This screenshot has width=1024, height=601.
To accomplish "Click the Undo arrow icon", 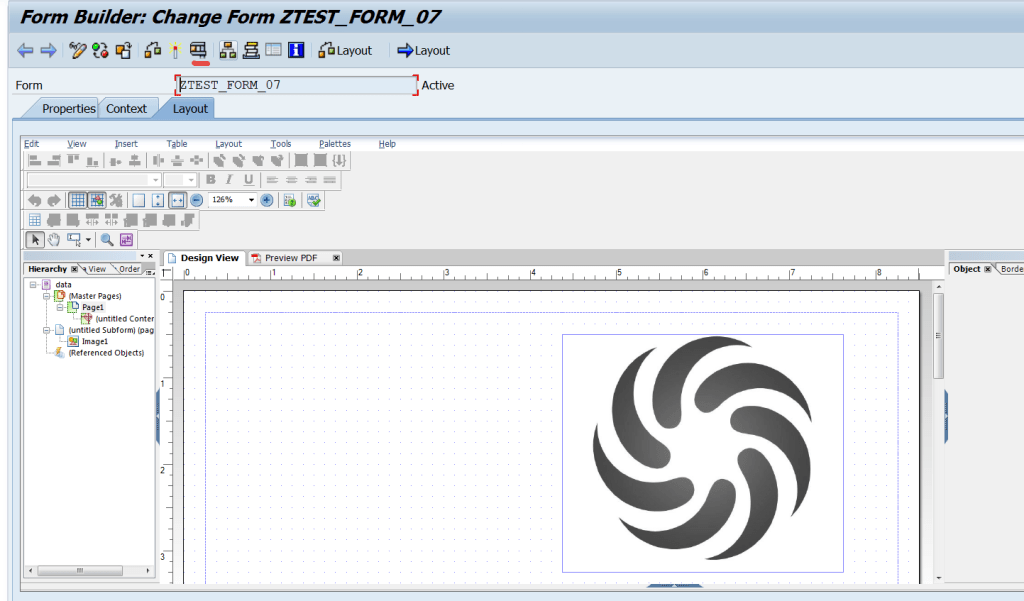I will pyautogui.click(x=35, y=199).
